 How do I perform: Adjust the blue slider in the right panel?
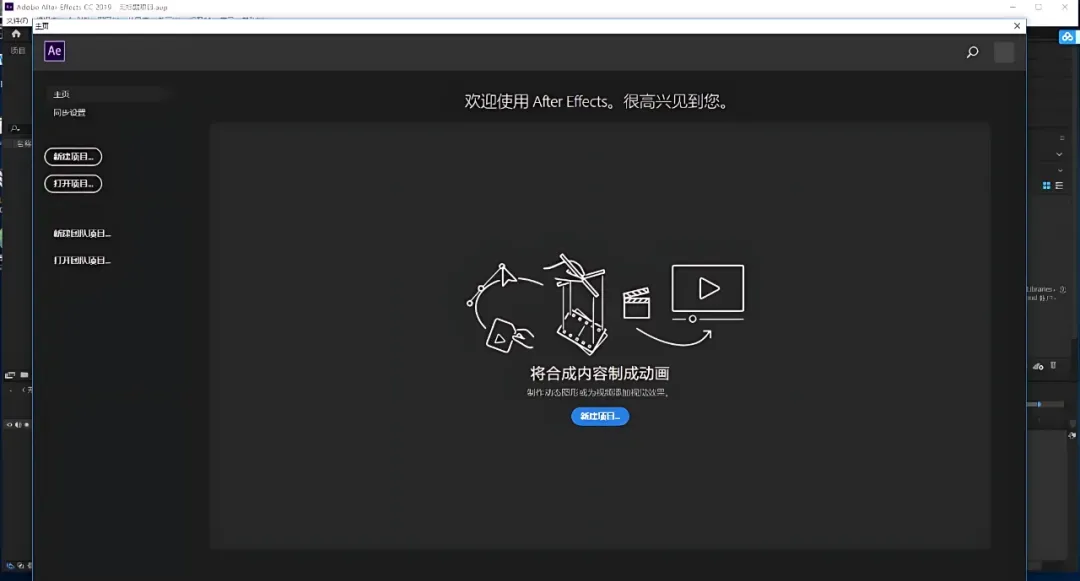[x=1039, y=404]
